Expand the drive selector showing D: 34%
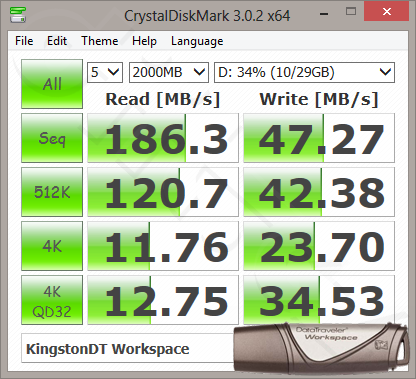416x379 pixels. pos(304,72)
